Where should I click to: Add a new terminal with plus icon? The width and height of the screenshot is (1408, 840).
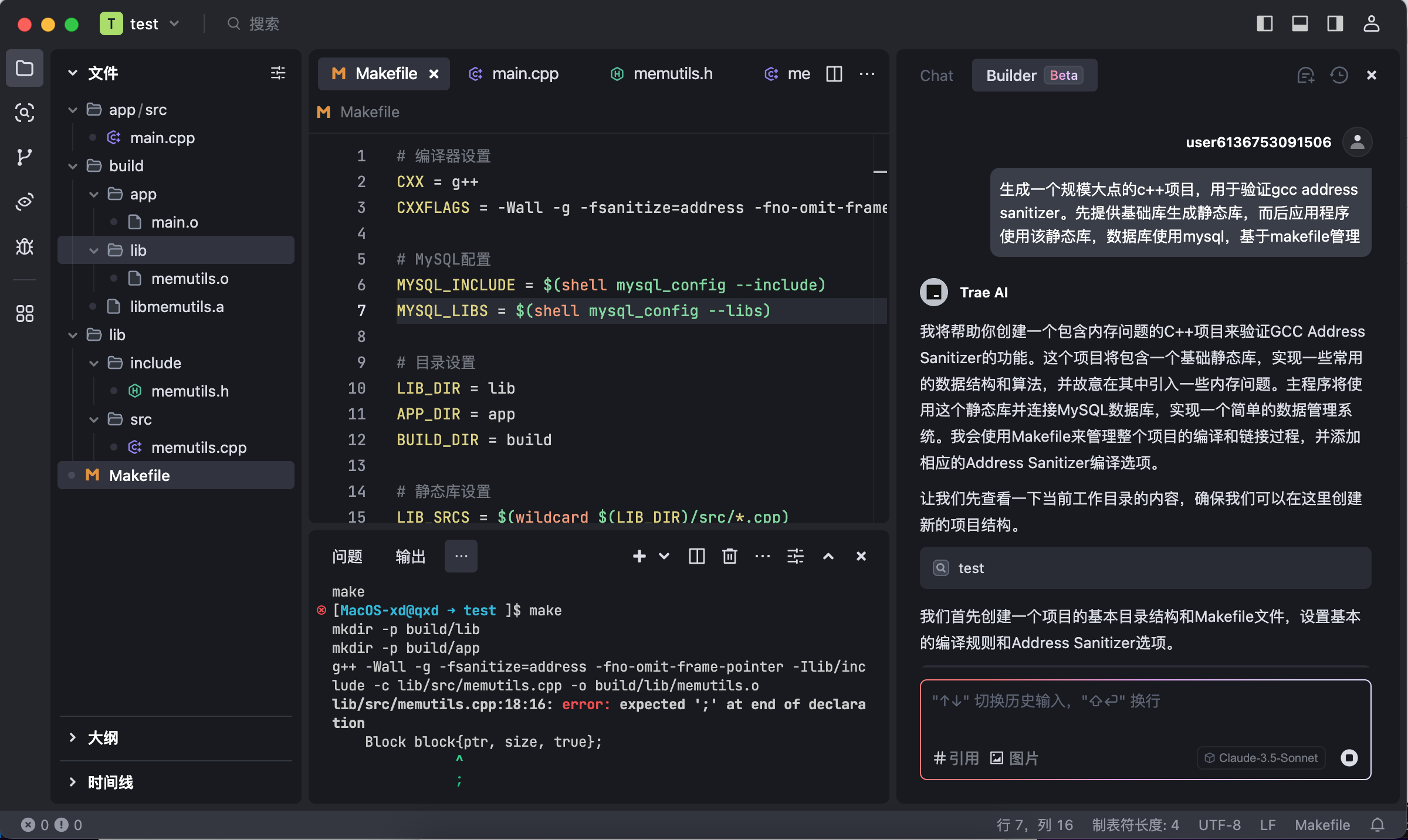pyautogui.click(x=639, y=556)
